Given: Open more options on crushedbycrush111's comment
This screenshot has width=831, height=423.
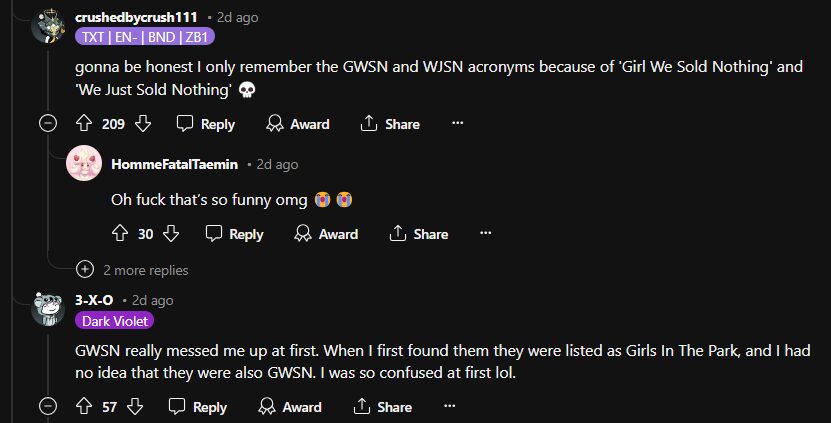Looking at the screenshot, I should click(x=457, y=124).
